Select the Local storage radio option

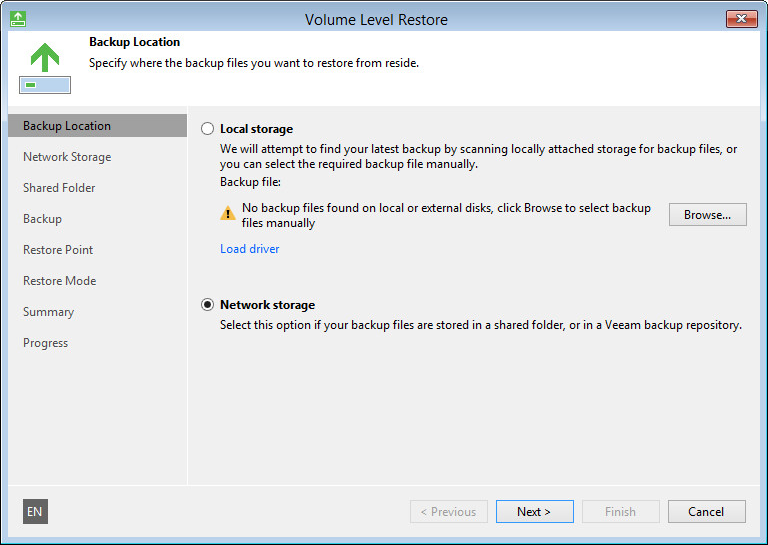coord(208,129)
